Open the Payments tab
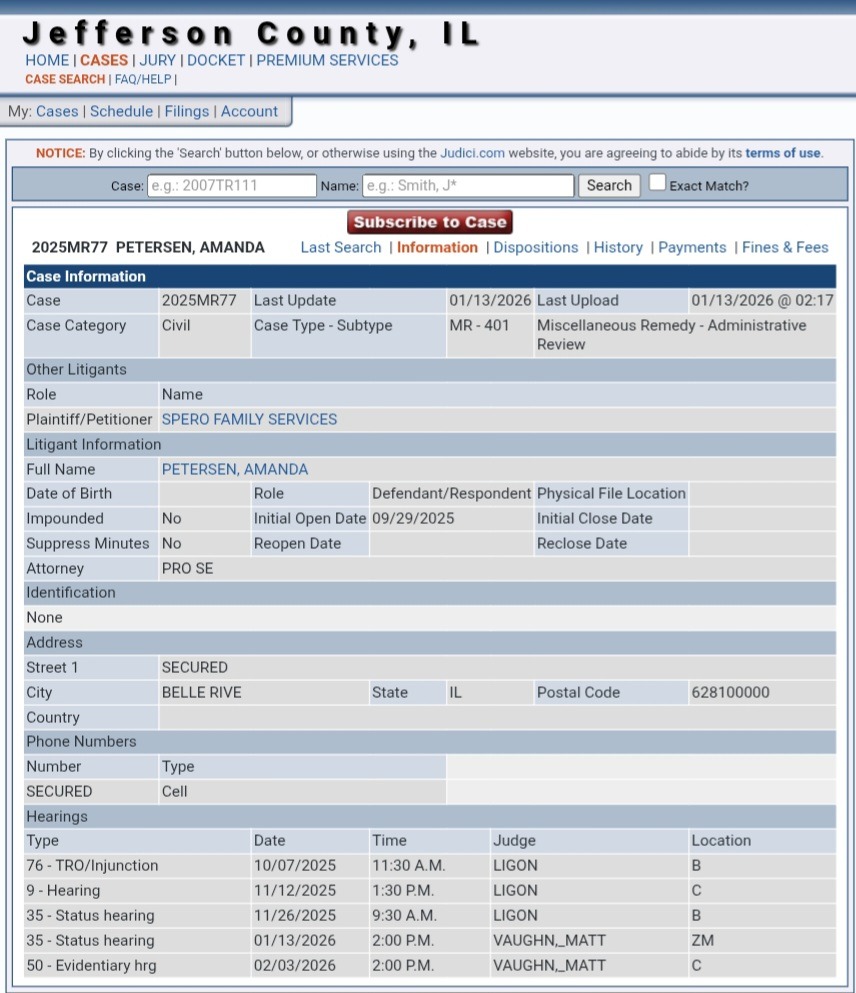Viewport: 856px width, 993px height. point(692,248)
